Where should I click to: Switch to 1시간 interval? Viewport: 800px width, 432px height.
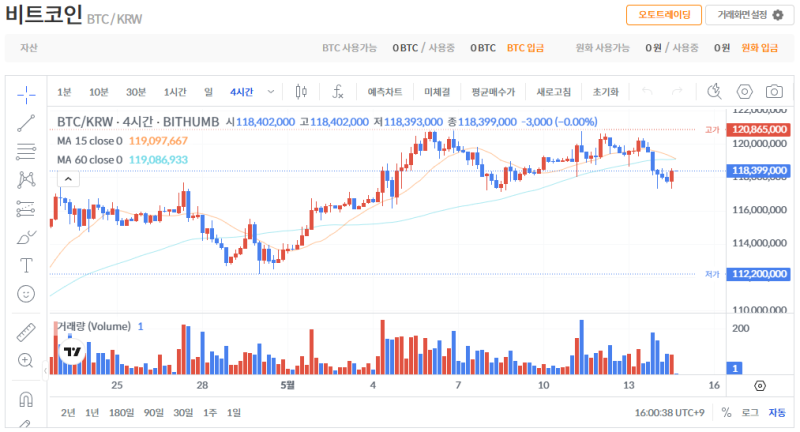(174, 92)
